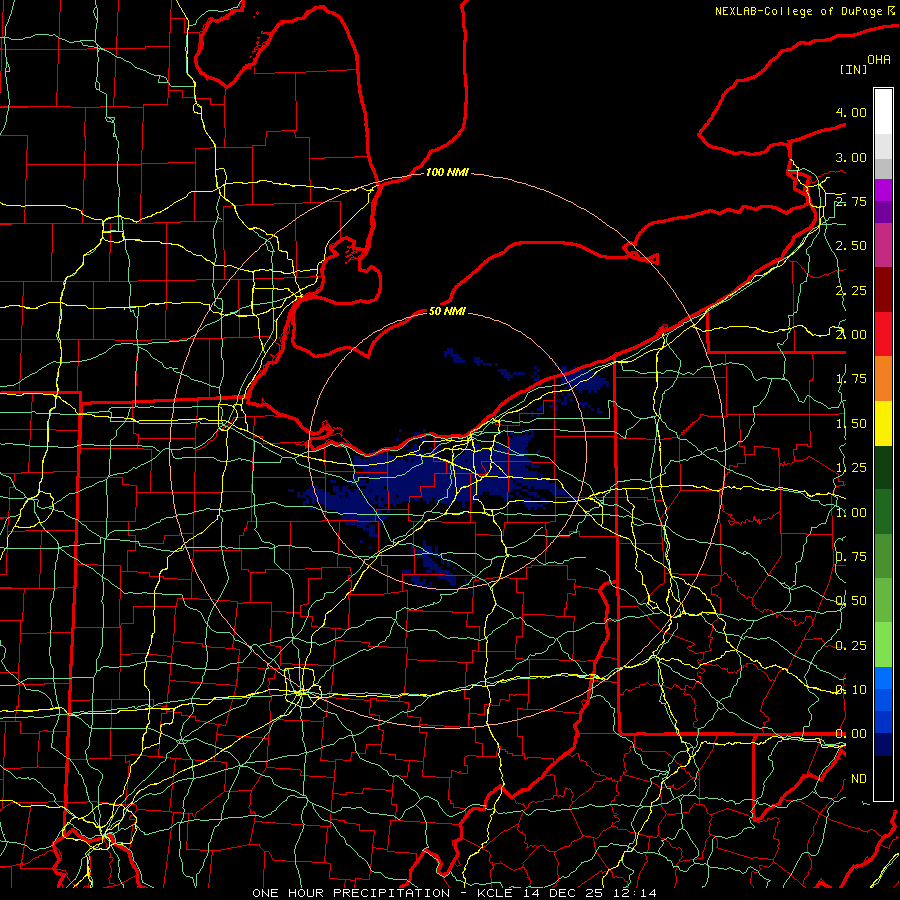Click the 0.75 legend value
The height and width of the screenshot is (900, 900).
click(x=851, y=557)
